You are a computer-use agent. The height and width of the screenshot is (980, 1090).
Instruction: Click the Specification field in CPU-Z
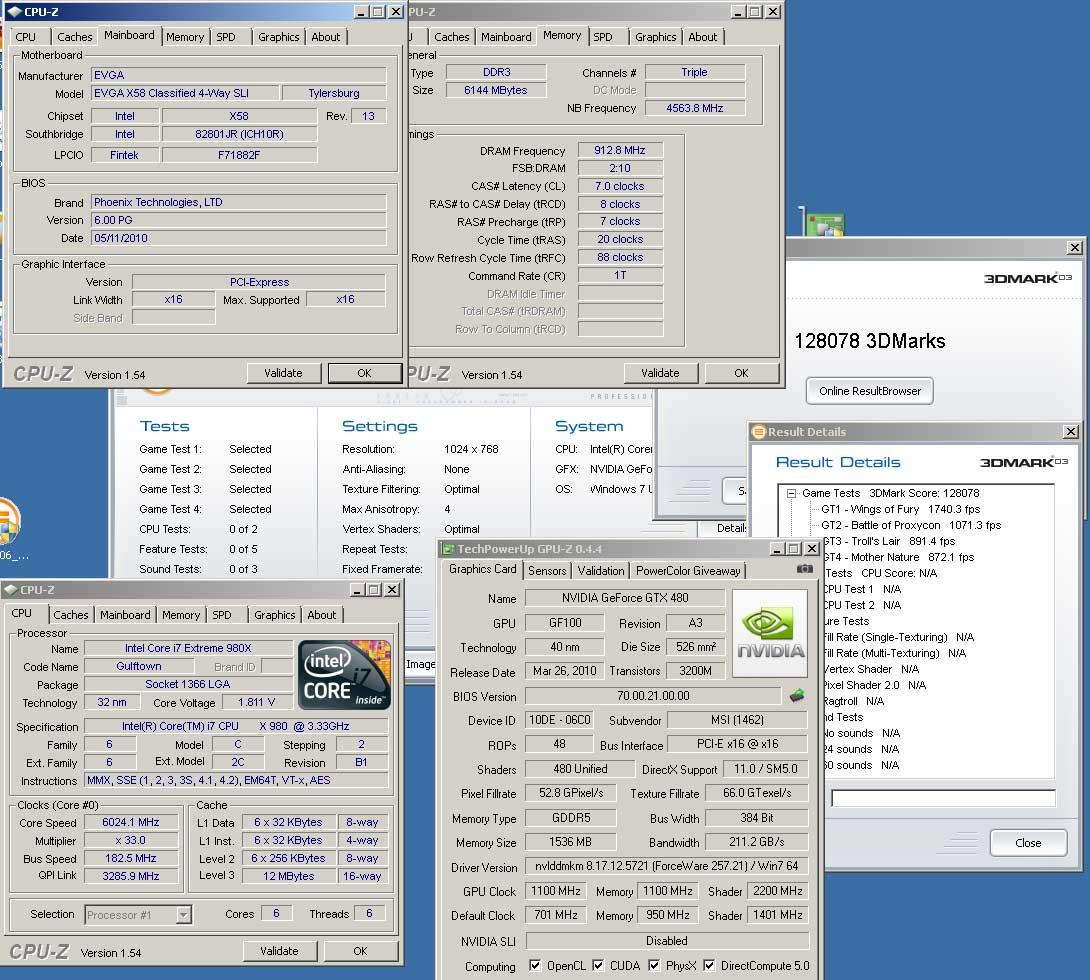click(236, 726)
